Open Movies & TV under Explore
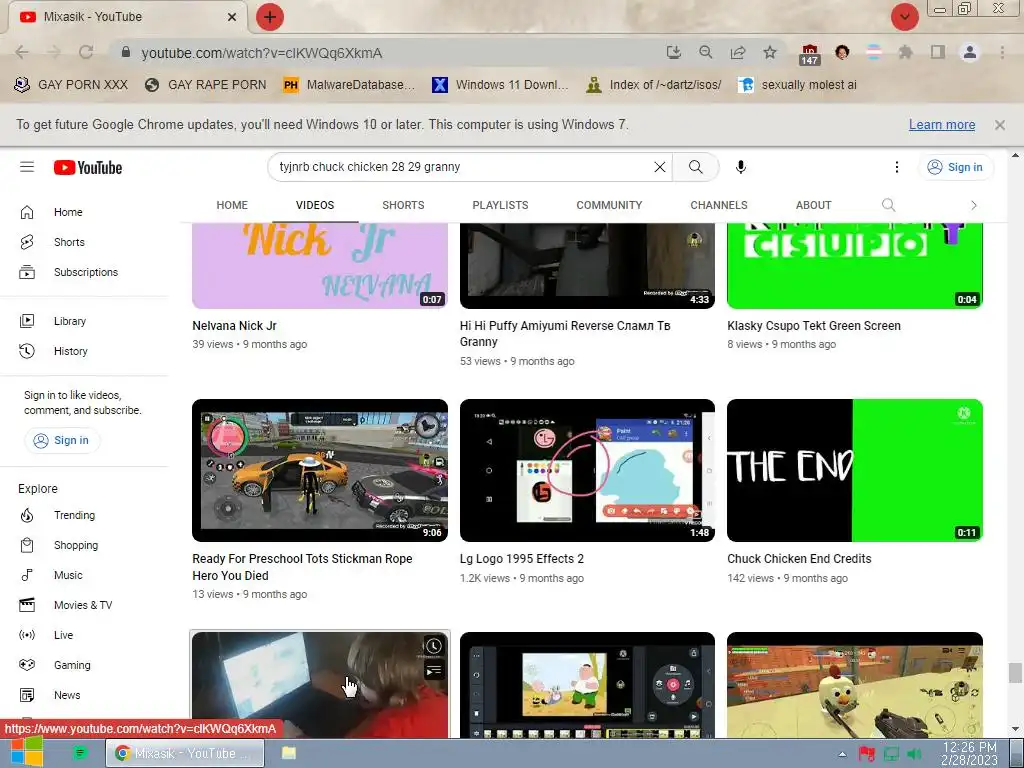The width and height of the screenshot is (1024, 768). 85,605
